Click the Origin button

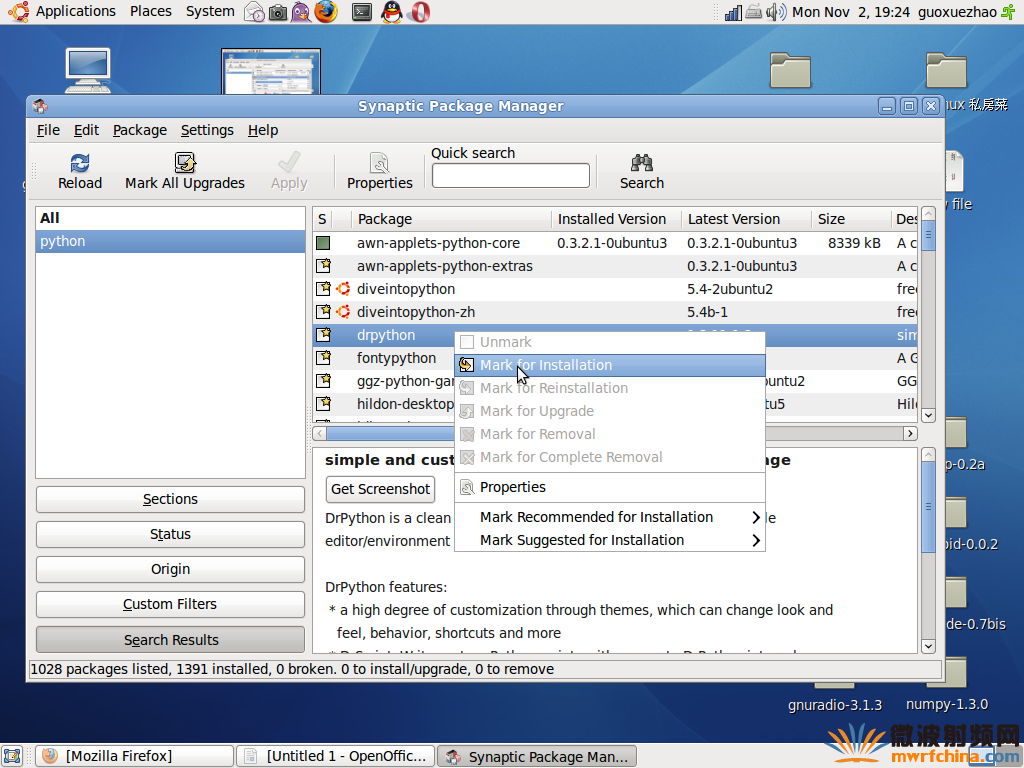click(x=170, y=569)
